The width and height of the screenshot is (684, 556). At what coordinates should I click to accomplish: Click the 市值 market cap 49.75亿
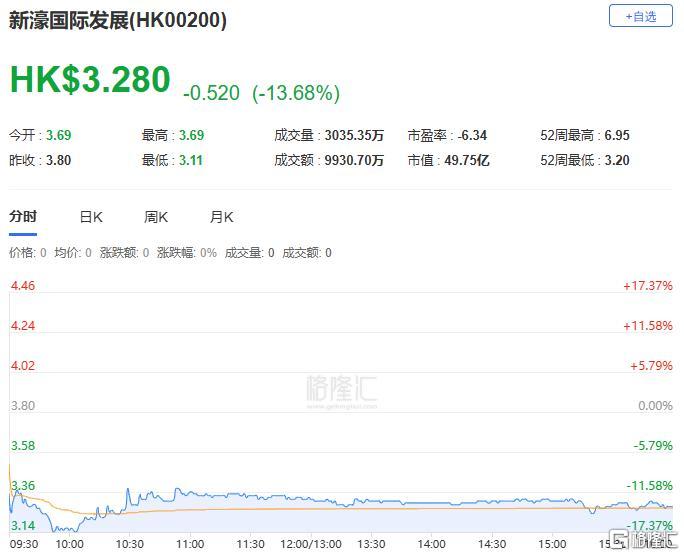tap(467, 160)
